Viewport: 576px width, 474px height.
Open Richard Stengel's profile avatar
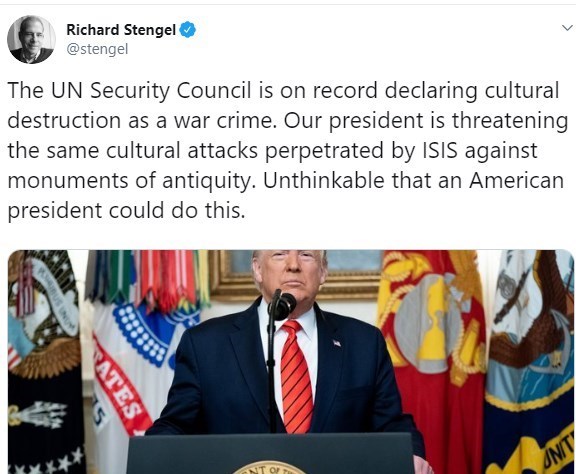pos(32,40)
